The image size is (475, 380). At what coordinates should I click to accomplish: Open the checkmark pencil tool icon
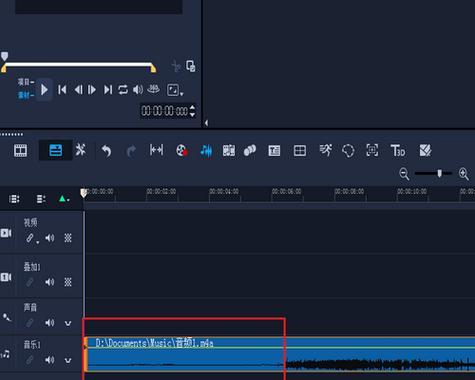425,151
